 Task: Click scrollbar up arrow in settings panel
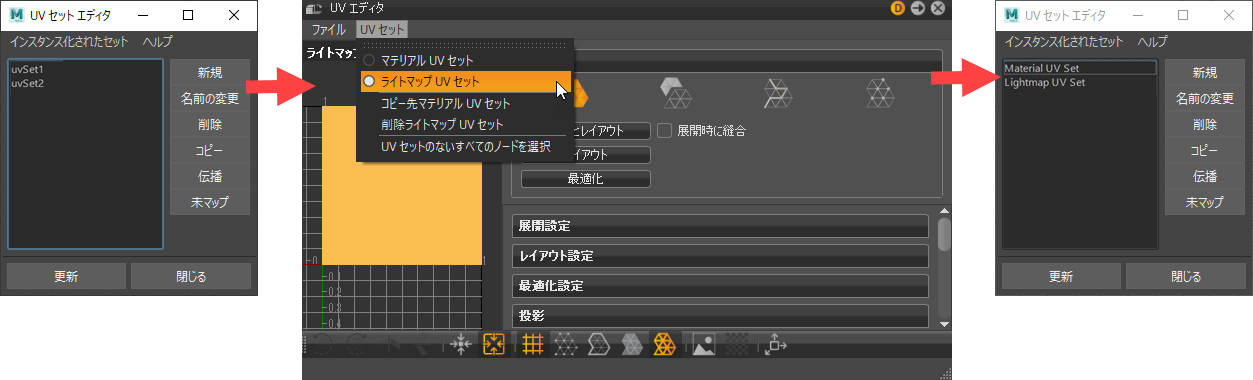[944, 211]
